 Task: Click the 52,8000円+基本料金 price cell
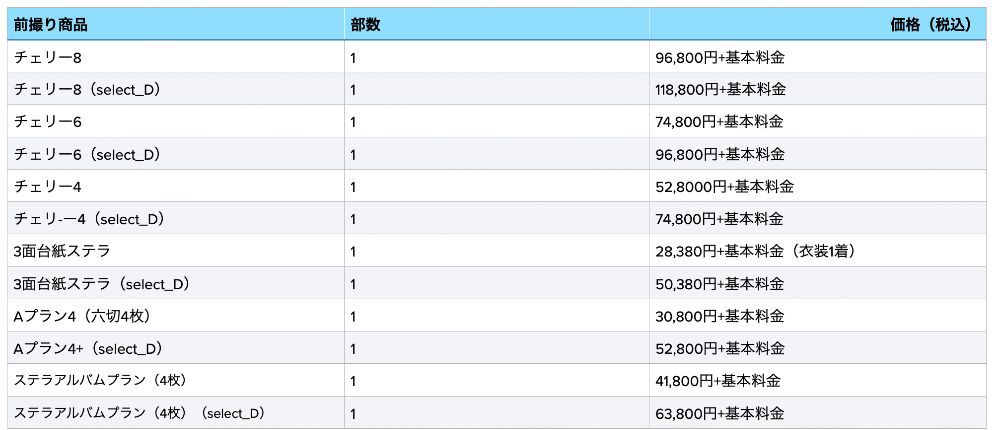point(724,187)
